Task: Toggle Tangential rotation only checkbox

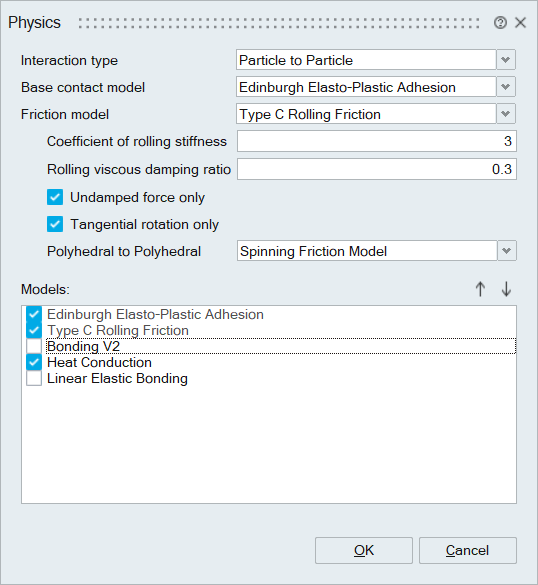Action: click(x=55, y=225)
